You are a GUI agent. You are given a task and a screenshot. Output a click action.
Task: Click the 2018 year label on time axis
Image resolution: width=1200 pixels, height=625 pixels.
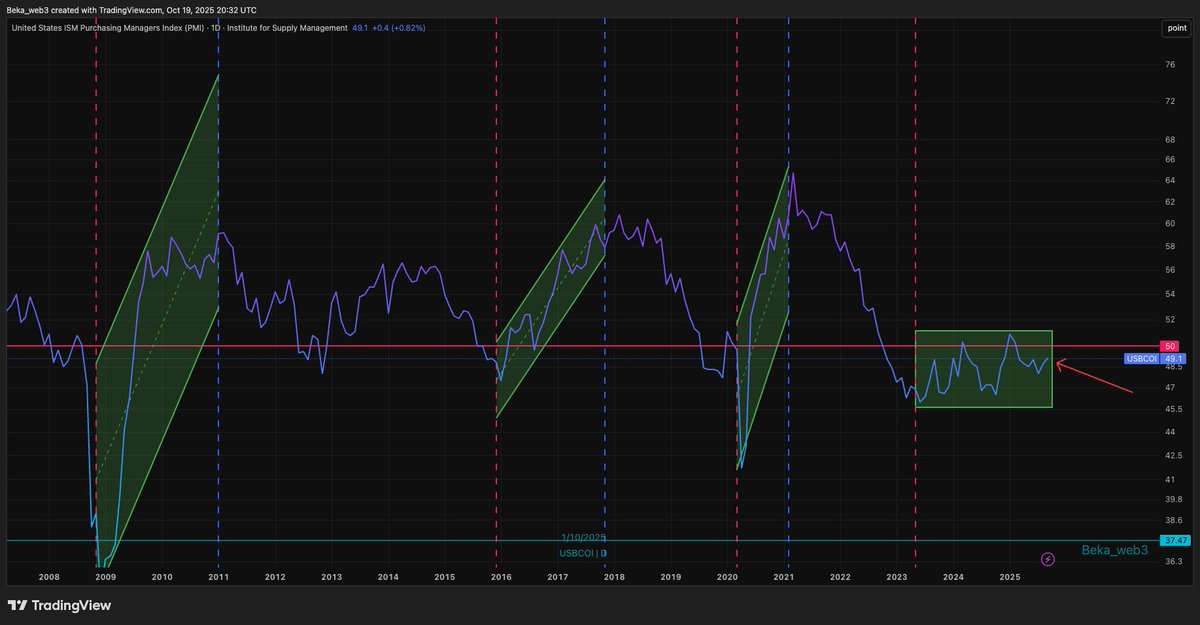(x=614, y=577)
